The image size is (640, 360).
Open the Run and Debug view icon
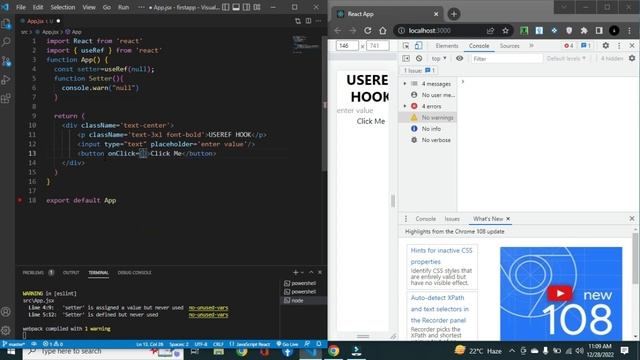coord(6,80)
